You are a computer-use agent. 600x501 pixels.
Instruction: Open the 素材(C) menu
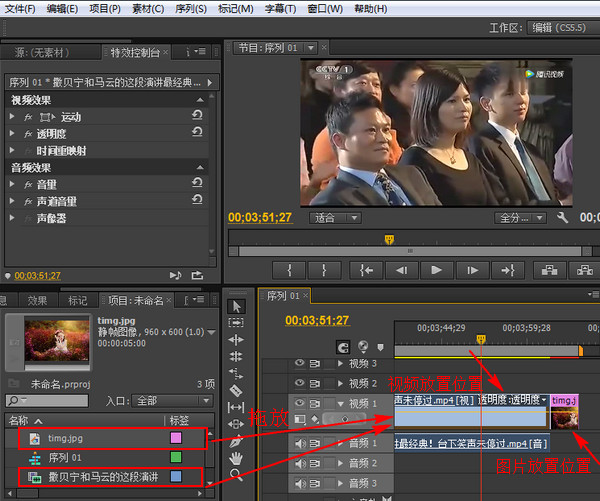148,9
